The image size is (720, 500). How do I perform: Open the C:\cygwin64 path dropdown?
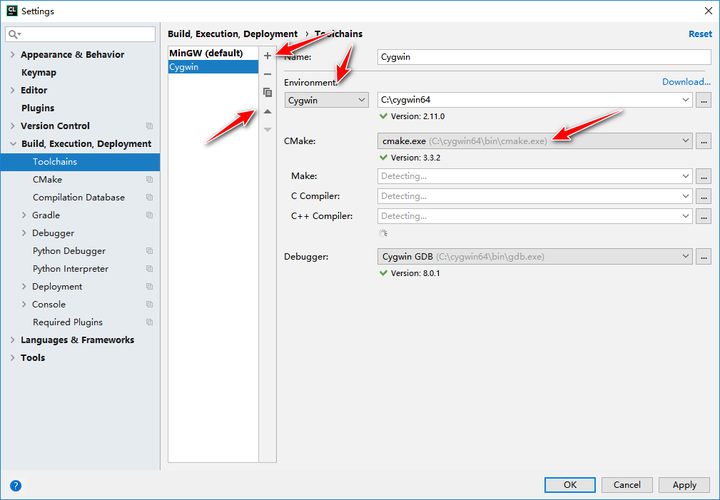coord(685,100)
